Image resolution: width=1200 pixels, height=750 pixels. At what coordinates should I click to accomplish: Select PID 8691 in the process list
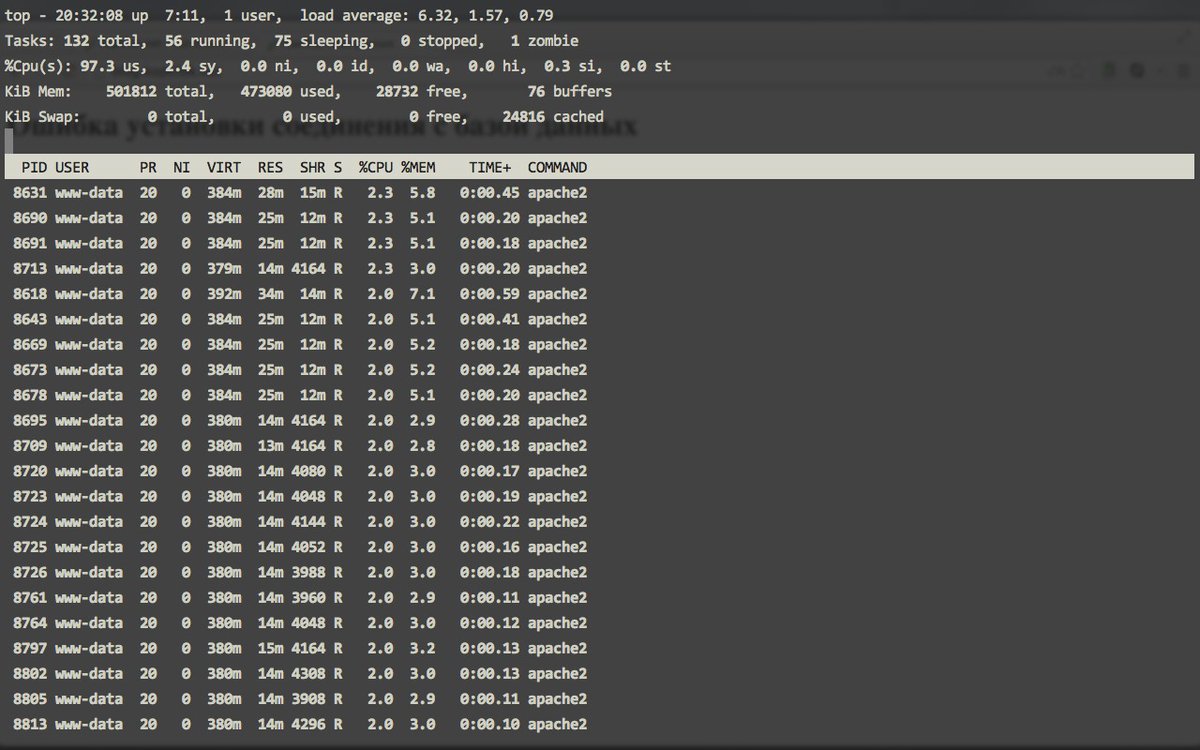(x=30, y=243)
